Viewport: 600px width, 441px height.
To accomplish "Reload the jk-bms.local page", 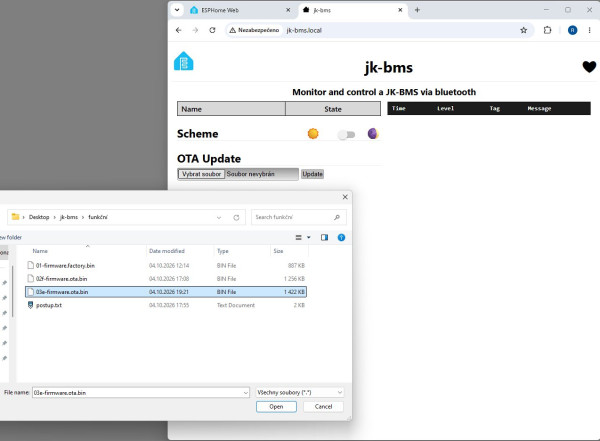I will pos(212,30).
